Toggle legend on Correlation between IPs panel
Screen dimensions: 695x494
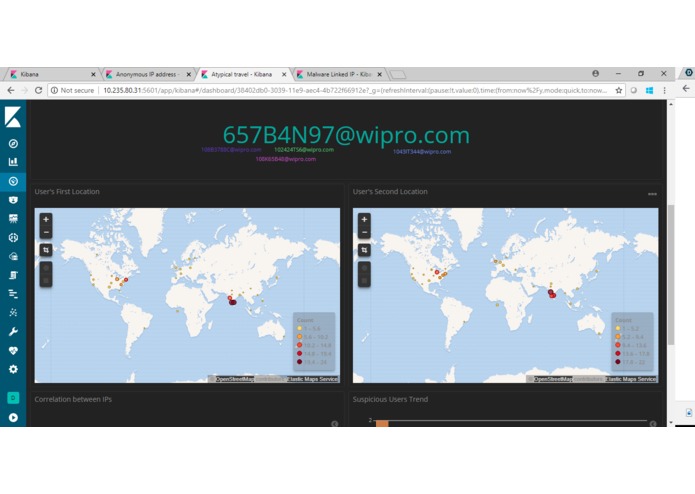pos(335,424)
